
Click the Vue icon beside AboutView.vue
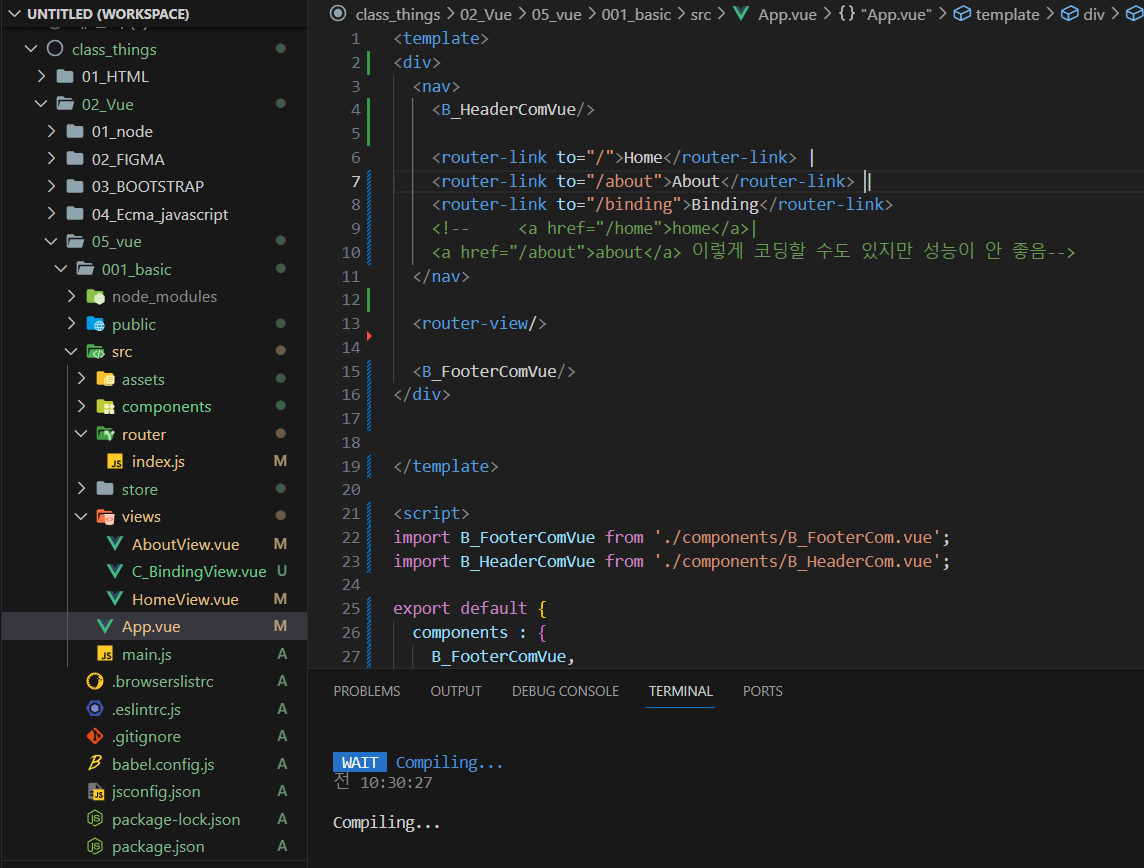pyautogui.click(x=115, y=544)
